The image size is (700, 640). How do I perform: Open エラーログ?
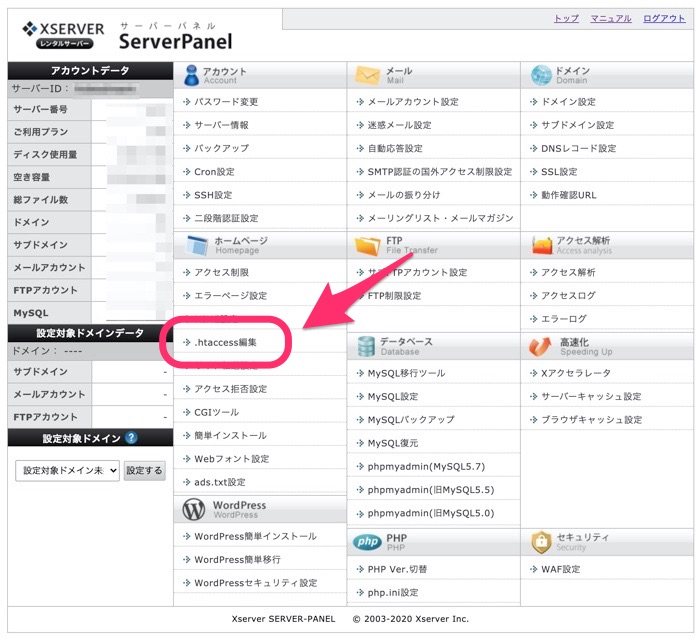point(564,319)
